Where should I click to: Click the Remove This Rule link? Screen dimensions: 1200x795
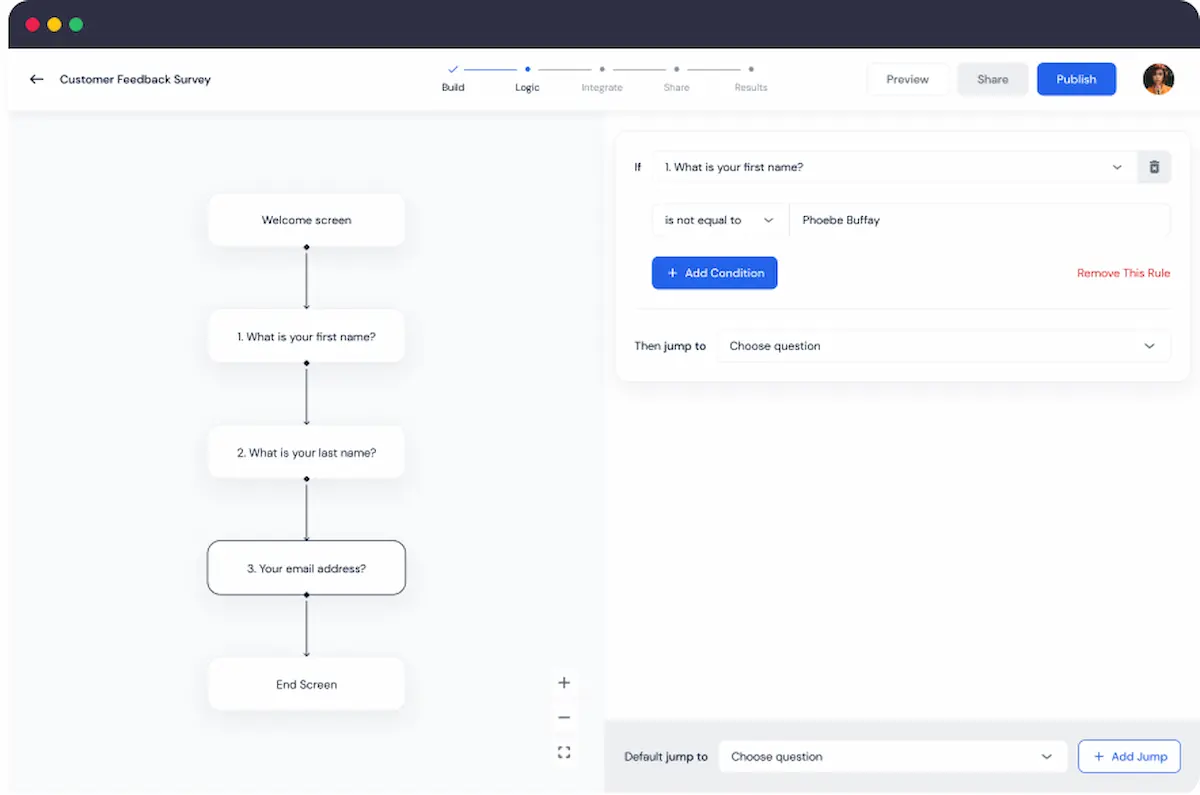coord(1123,273)
